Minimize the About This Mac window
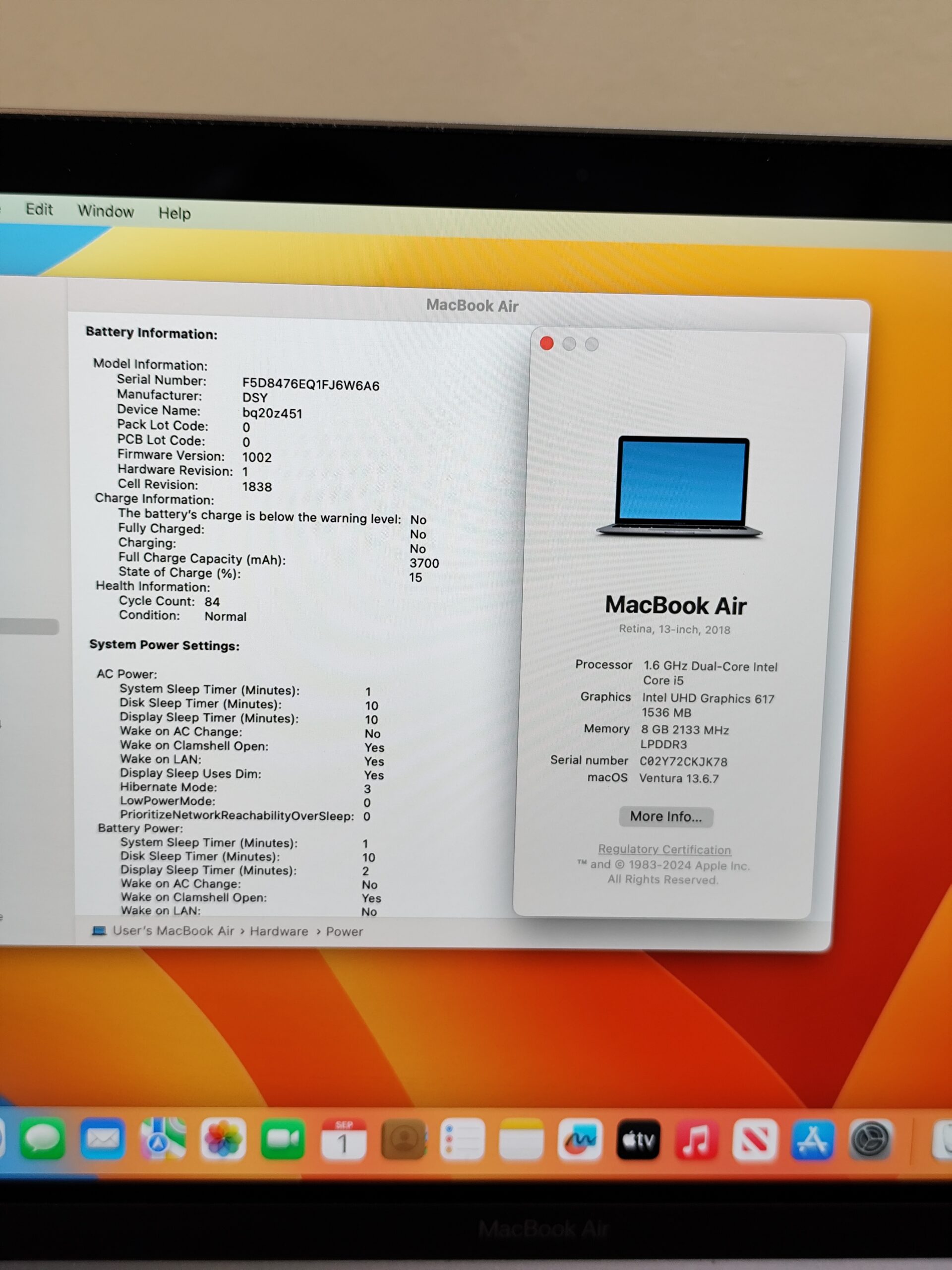This screenshot has width=952, height=1270. (x=569, y=343)
